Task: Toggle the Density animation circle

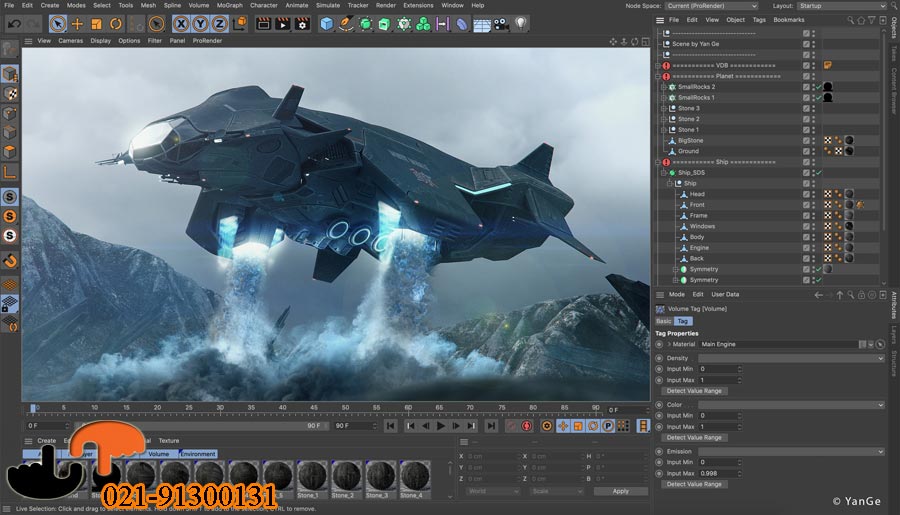Action: [659, 358]
